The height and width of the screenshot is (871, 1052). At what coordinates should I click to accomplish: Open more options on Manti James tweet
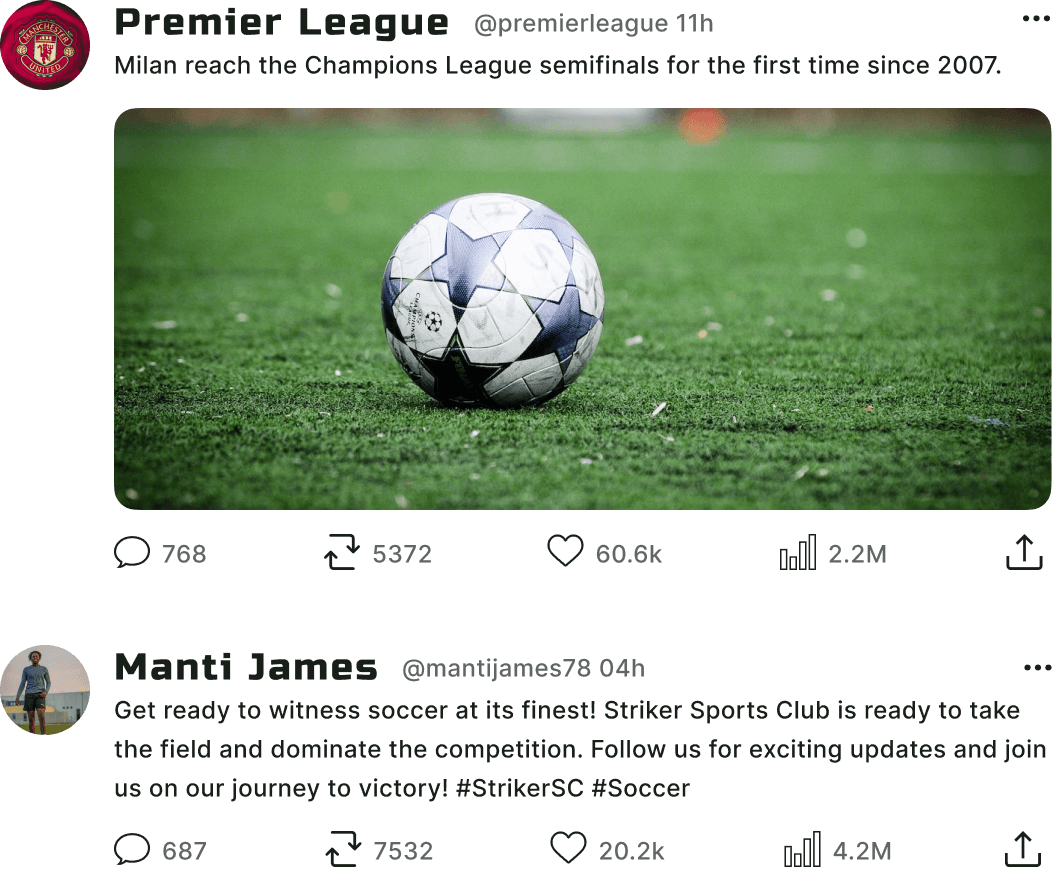(1038, 668)
